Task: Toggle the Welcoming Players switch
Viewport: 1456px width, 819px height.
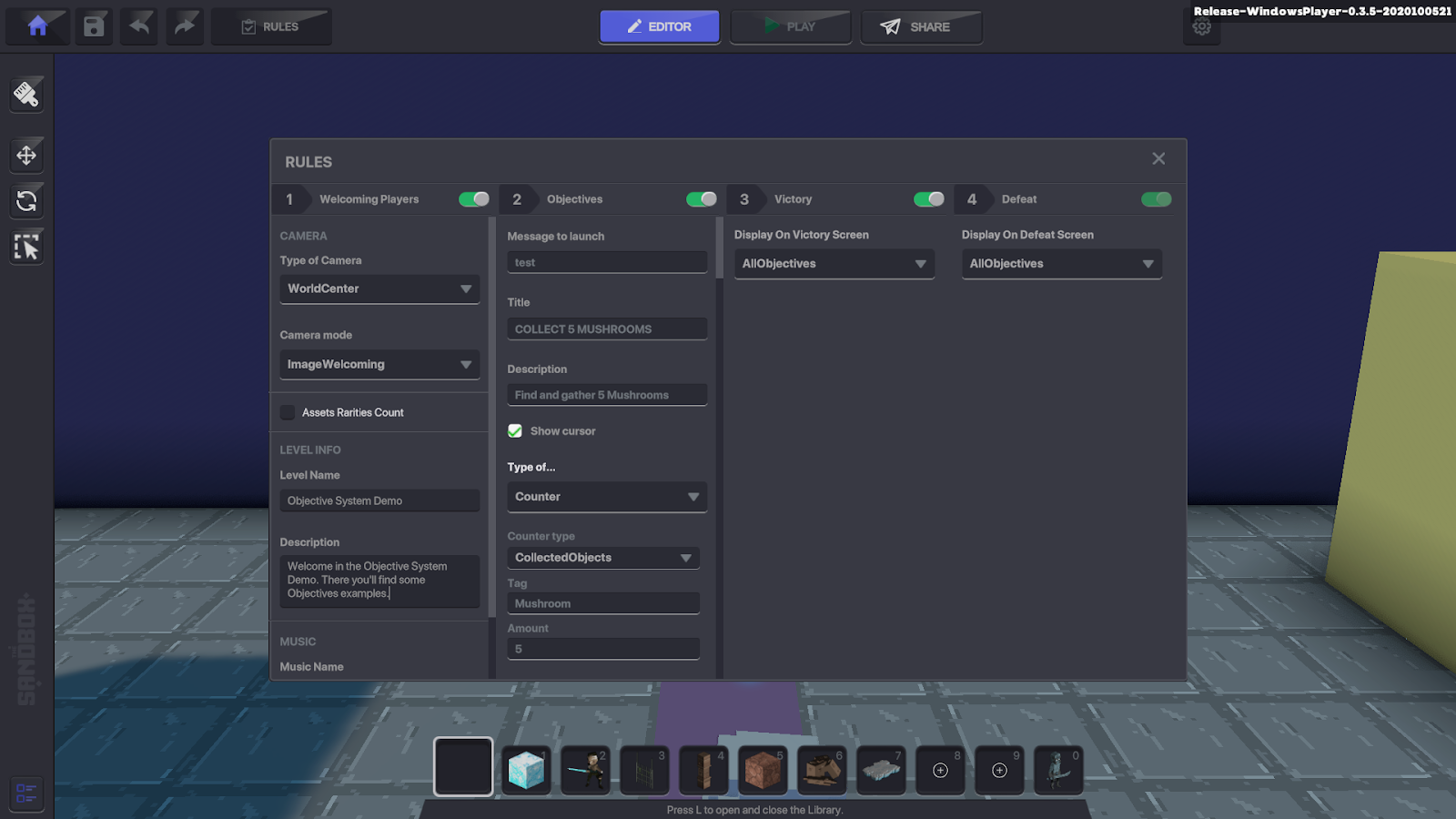Action: point(474,199)
